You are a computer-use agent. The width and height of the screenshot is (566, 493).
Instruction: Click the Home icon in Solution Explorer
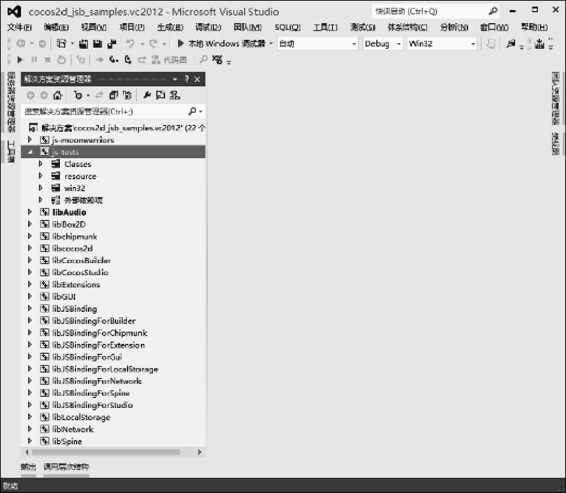point(57,95)
